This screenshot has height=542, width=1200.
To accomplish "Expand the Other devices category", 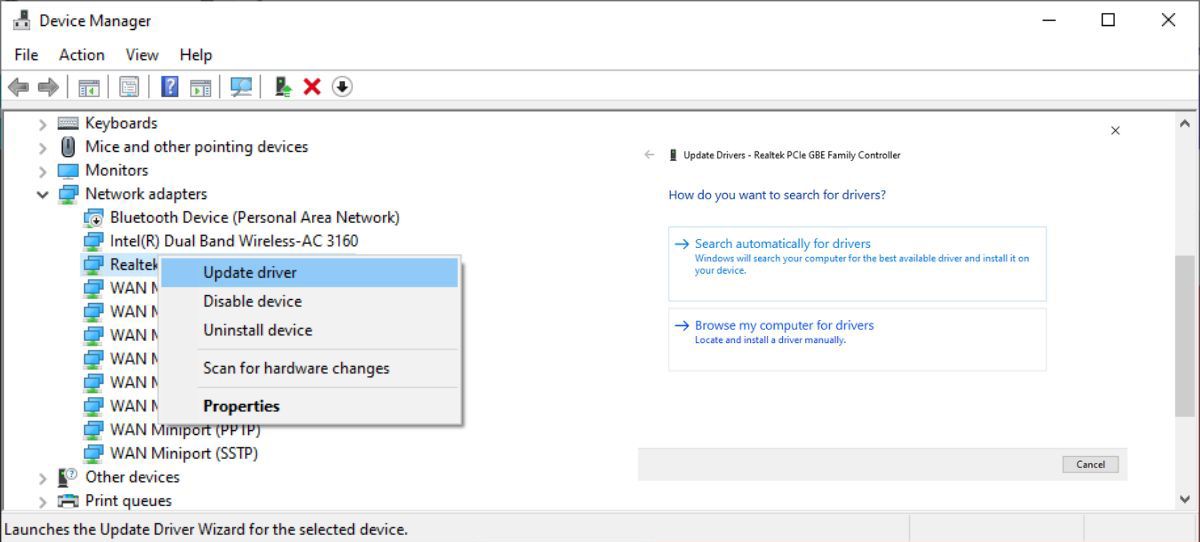I will (42, 478).
